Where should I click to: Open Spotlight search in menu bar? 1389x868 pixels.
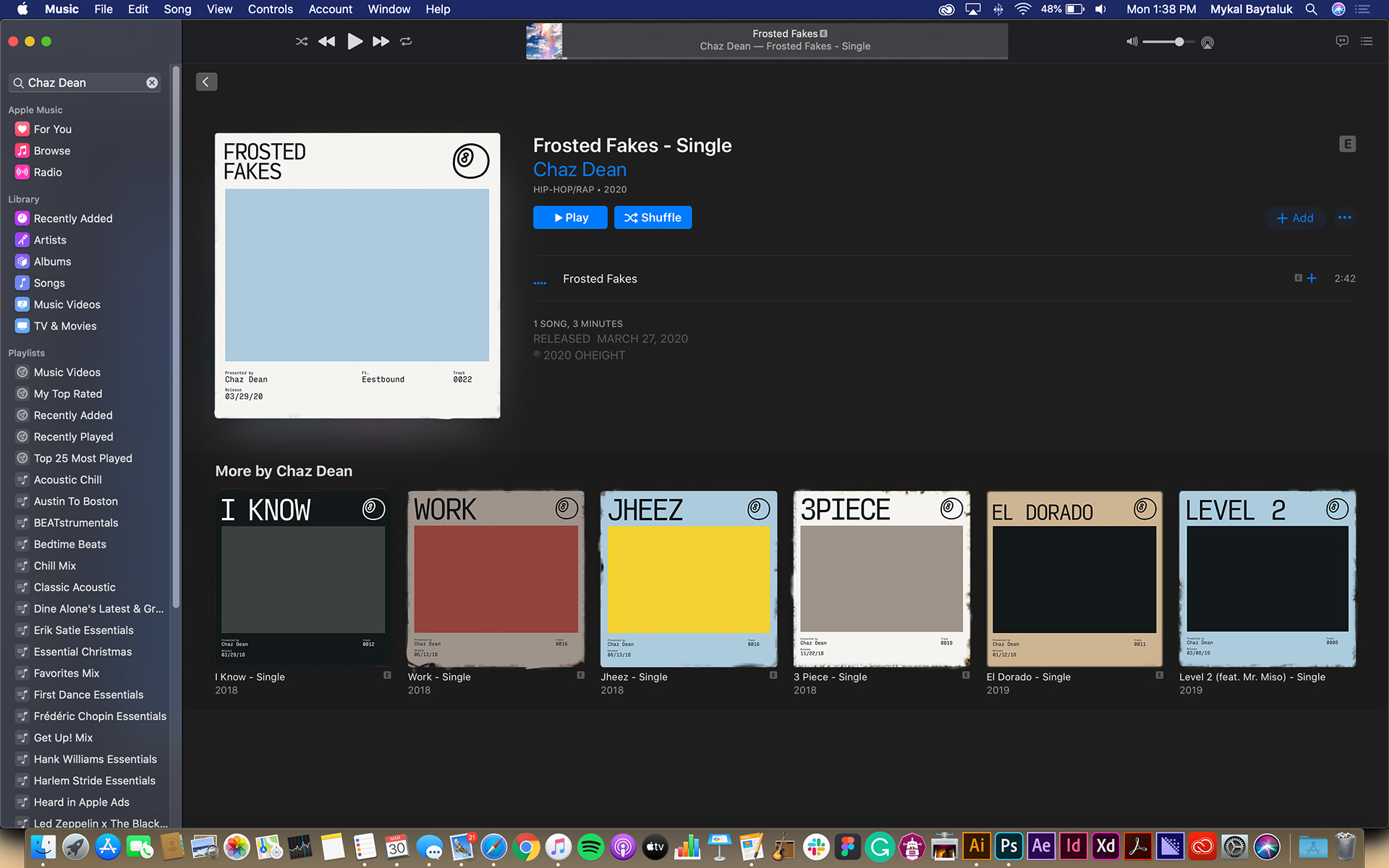1311,9
